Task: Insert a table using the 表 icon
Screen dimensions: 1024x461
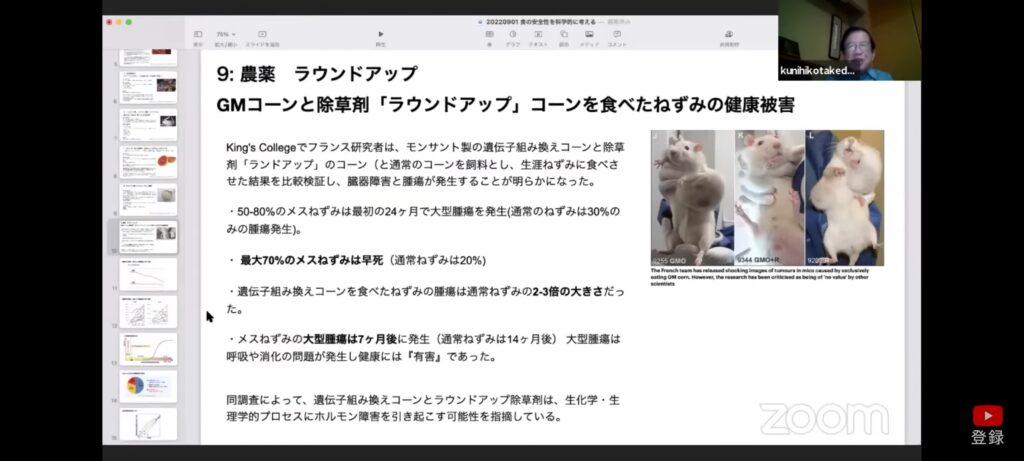Action: 489,37
